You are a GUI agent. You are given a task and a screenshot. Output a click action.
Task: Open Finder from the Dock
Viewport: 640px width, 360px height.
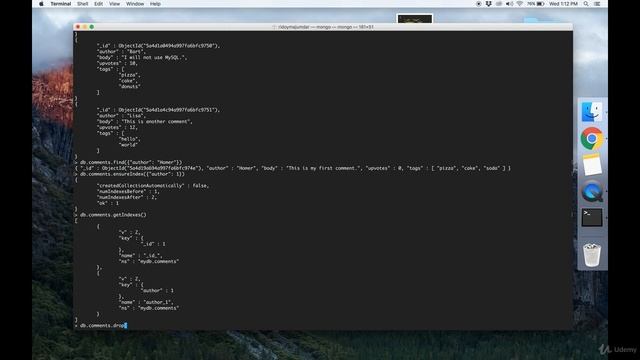(x=591, y=112)
